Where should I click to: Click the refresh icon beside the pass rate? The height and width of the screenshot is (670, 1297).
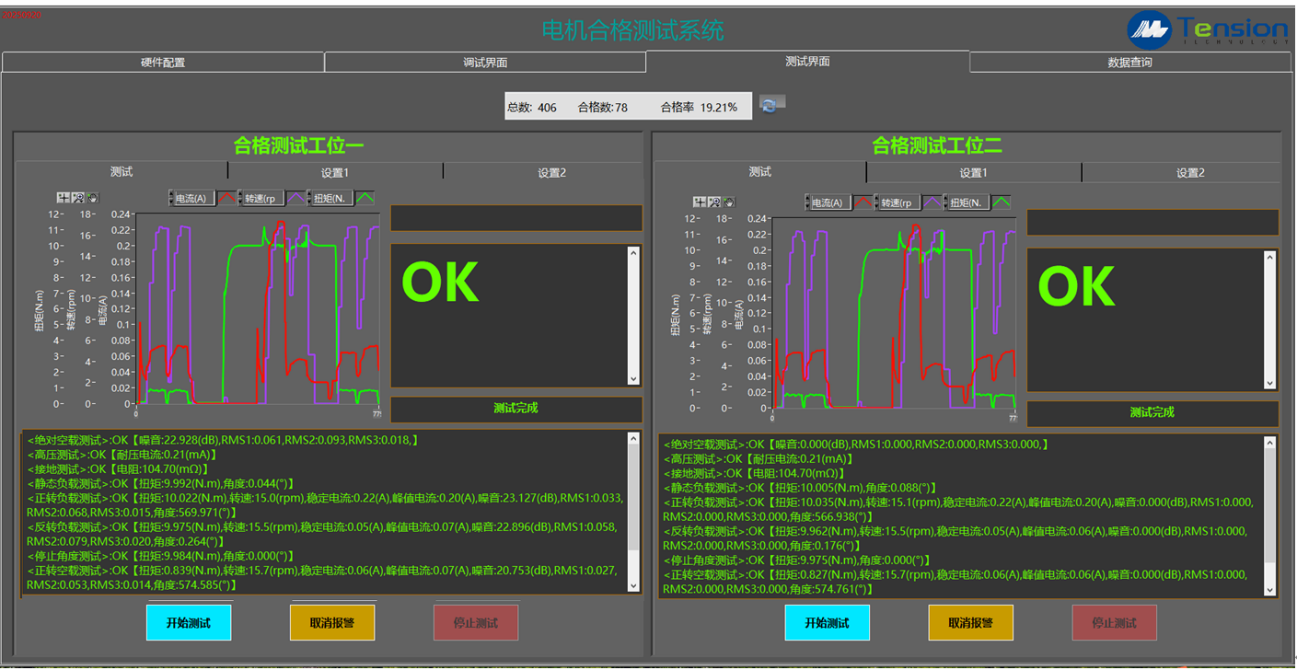pyautogui.click(x=772, y=105)
